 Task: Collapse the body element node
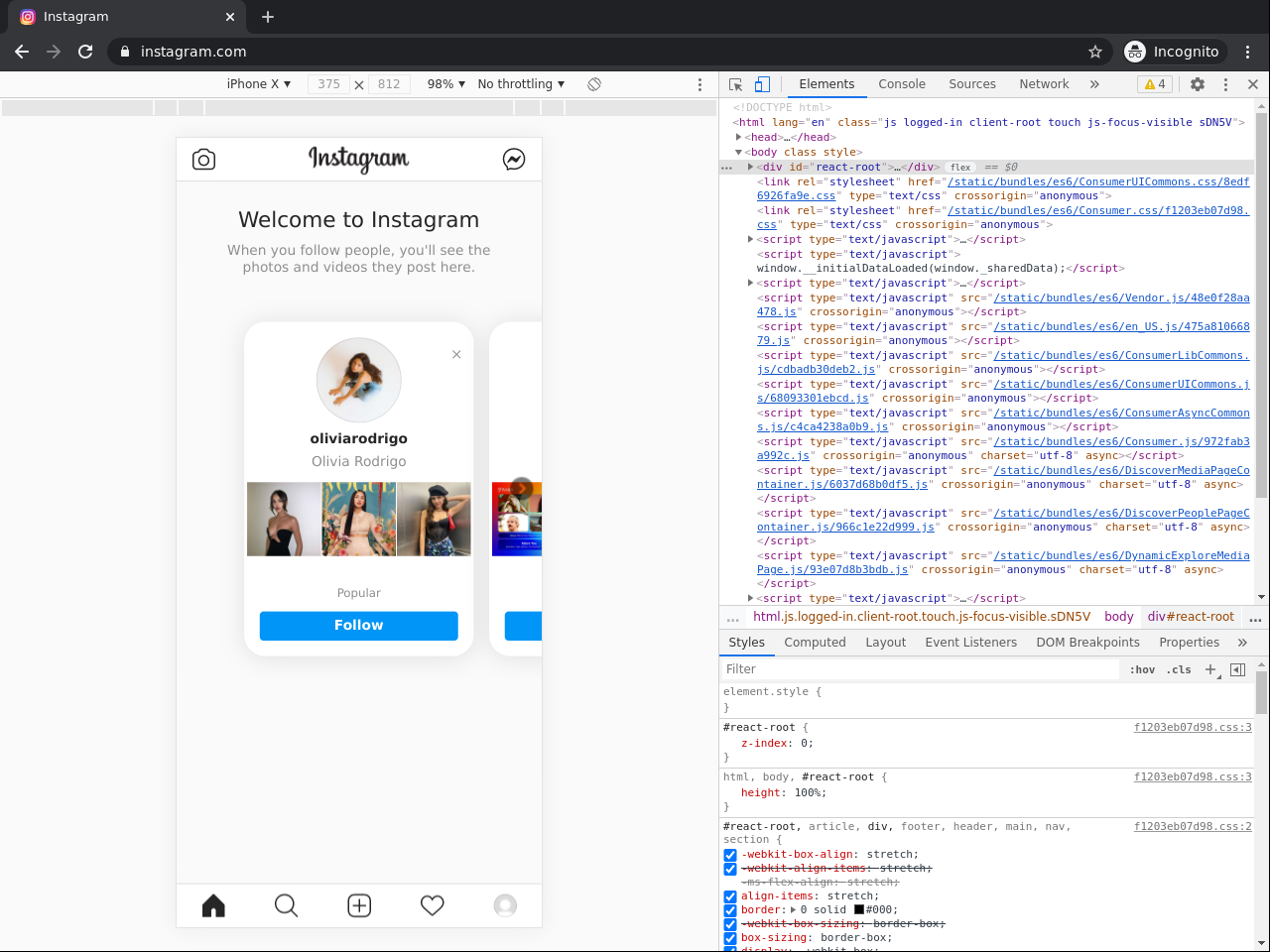(x=739, y=153)
